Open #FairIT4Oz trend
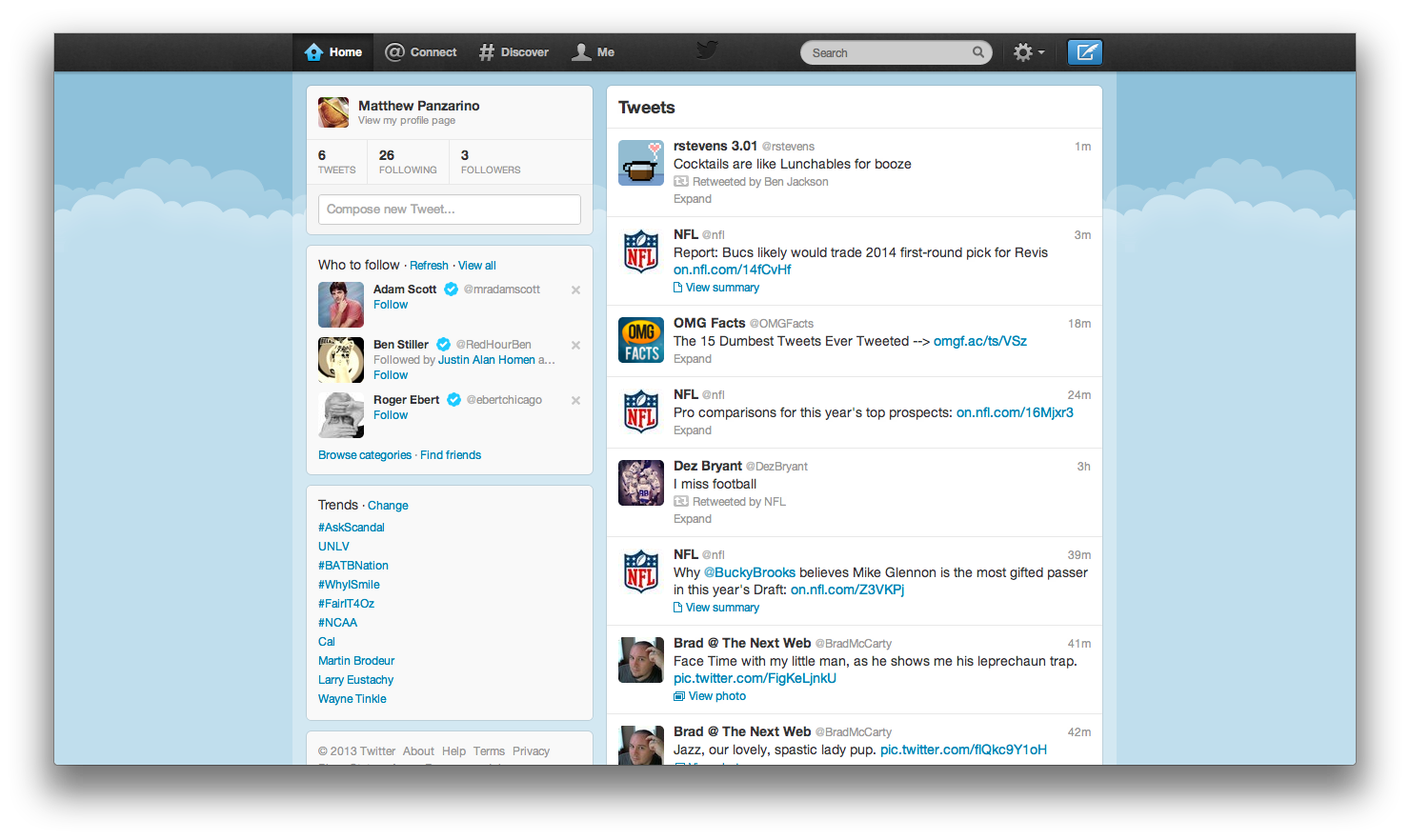Image resolution: width=1410 pixels, height=840 pixels. (x=346, y=604)
